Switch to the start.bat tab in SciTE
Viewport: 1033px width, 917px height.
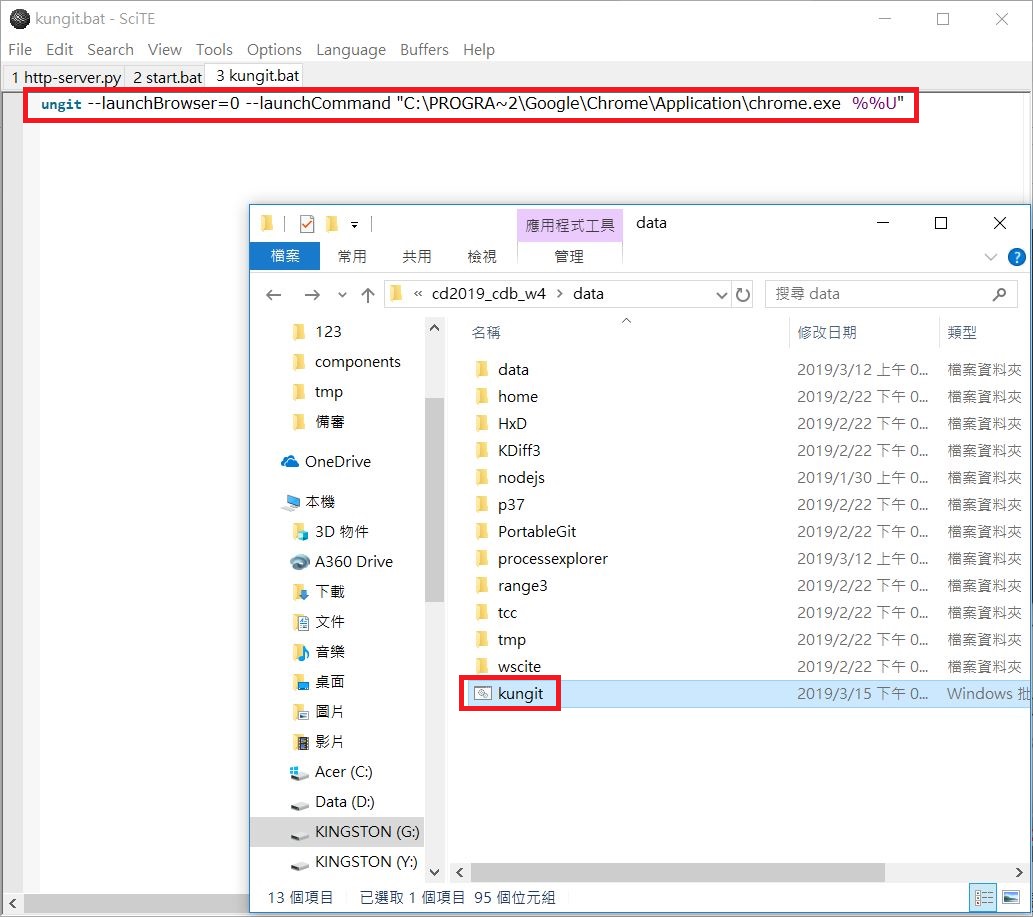(167, 77)
